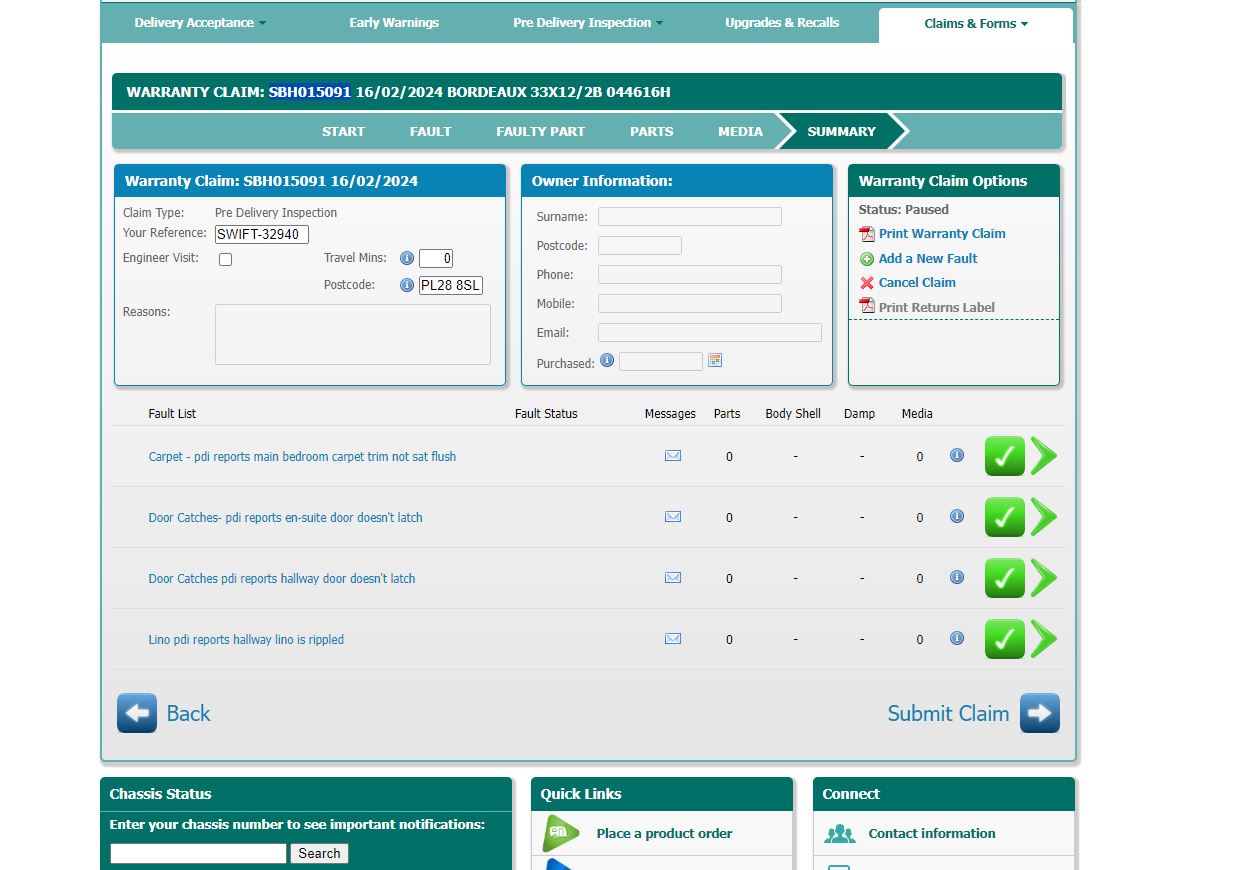Screen dimensions: 1238x870
Task: Click blue Back arrow icon
Action: [137, 713]
